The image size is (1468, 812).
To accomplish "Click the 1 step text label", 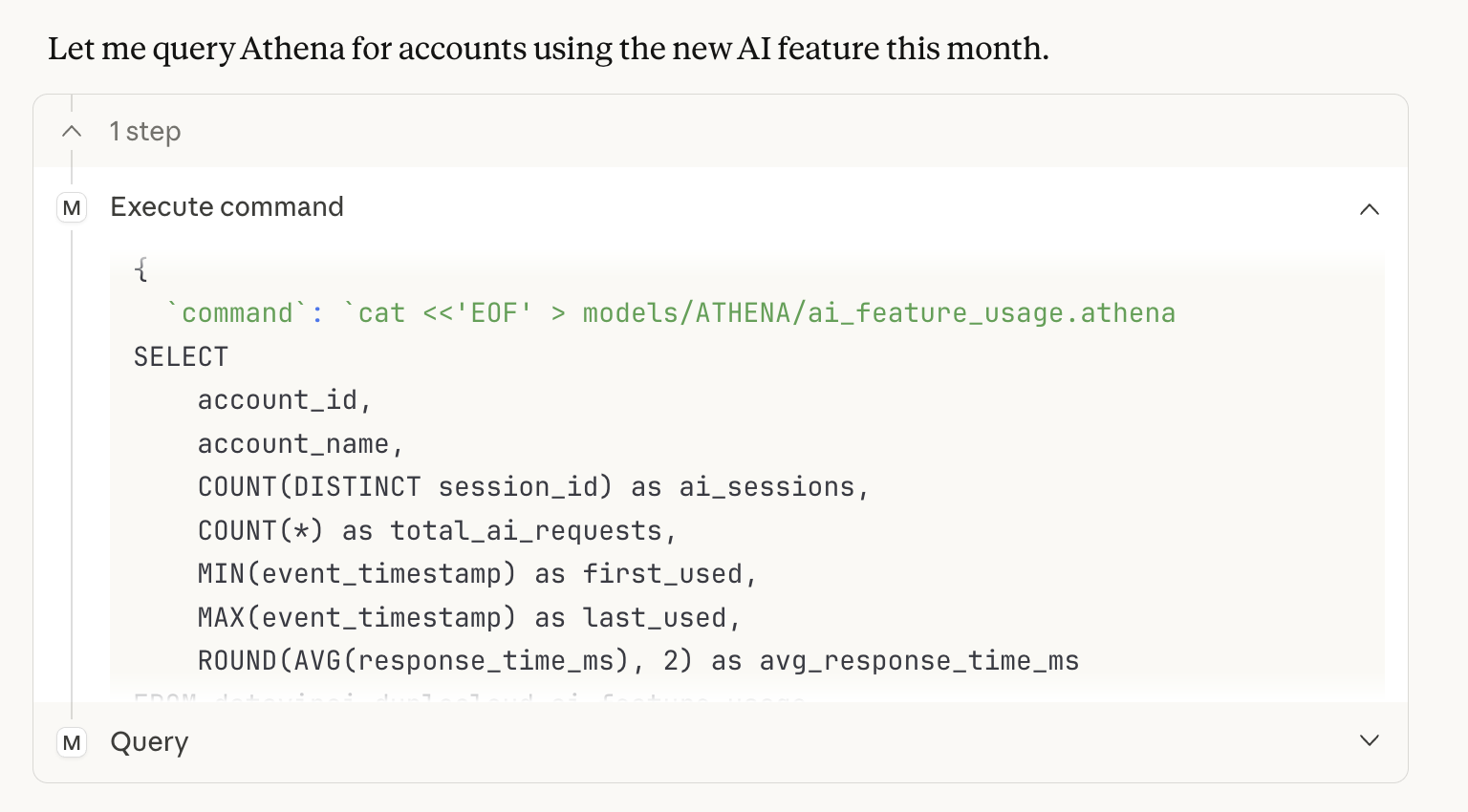I will click(x=145, y=131).
